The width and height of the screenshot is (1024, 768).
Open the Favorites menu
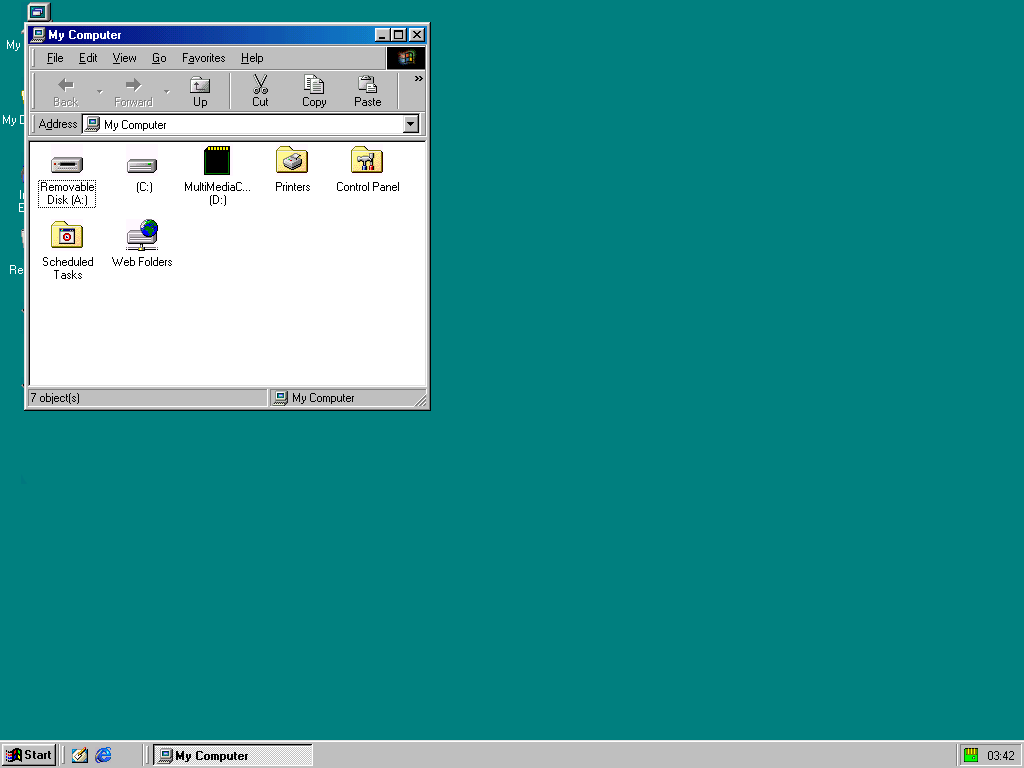point(203,58)
